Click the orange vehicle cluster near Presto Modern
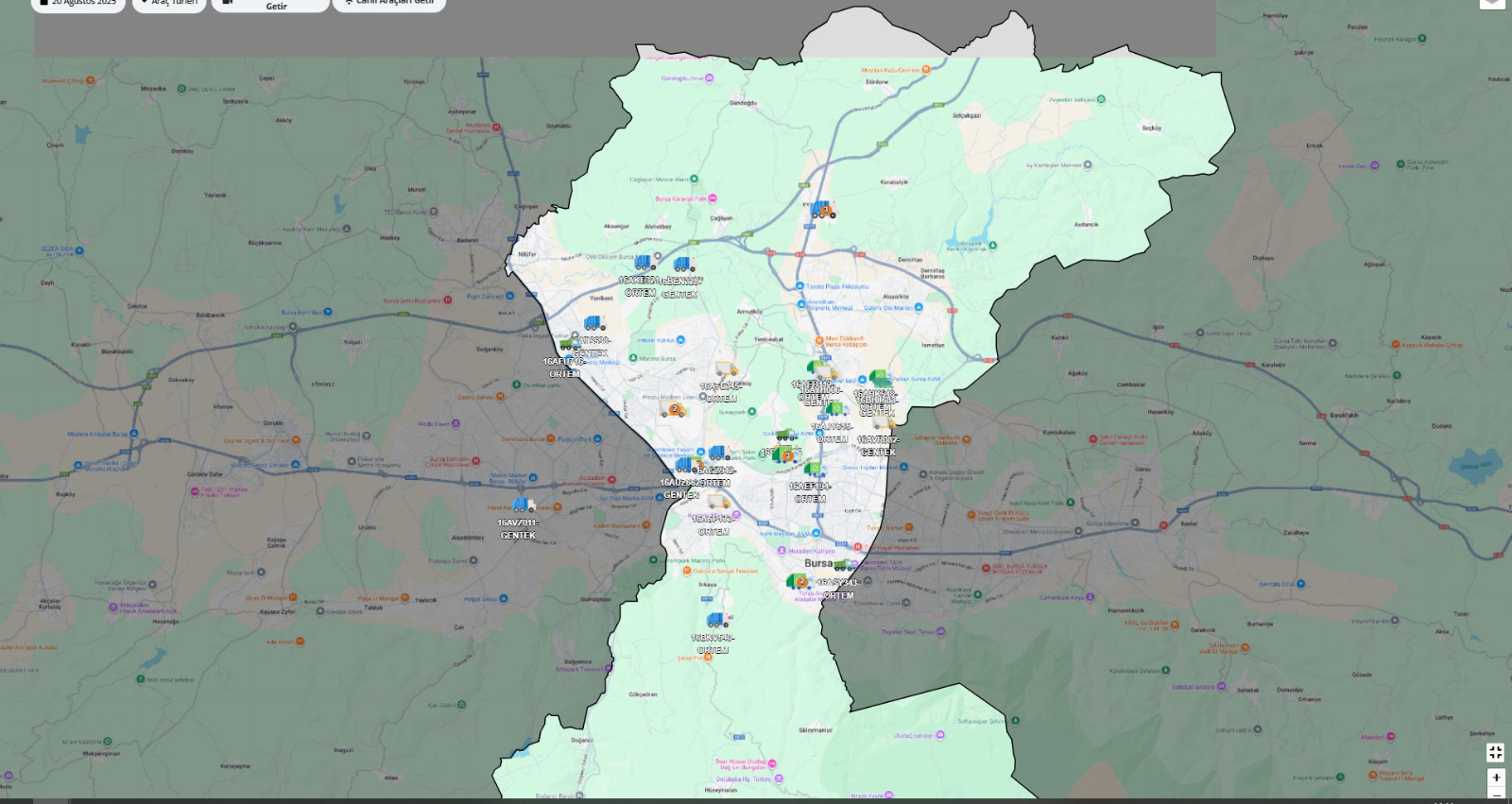Screen dimensions: 1512x804 point(675,410)
